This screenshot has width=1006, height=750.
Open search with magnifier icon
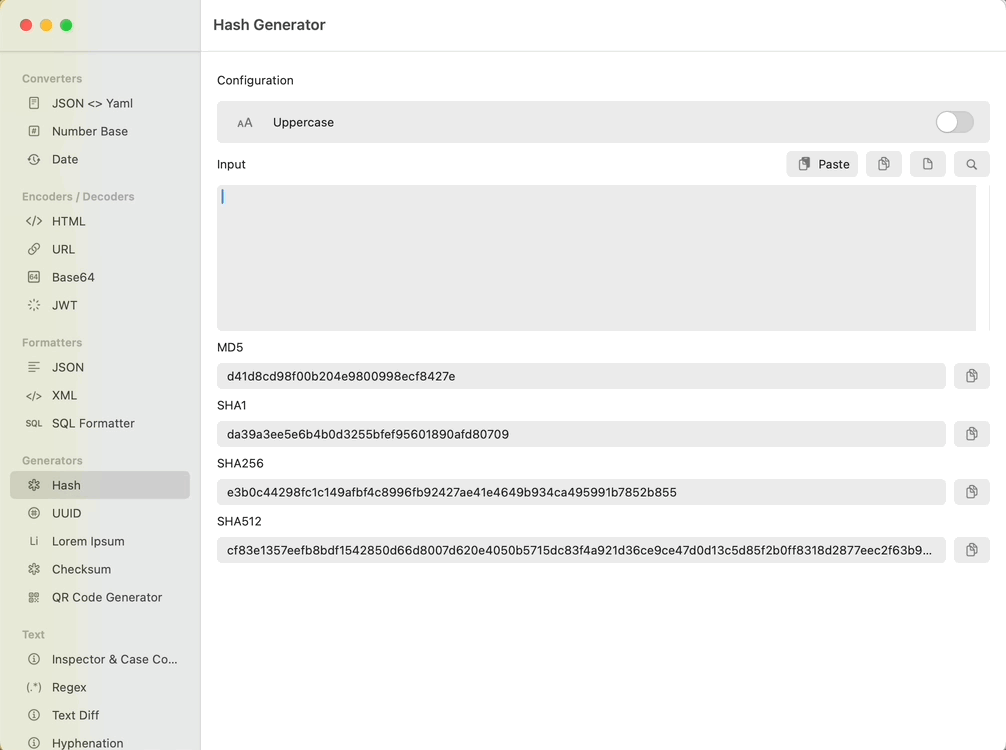pos(971,164)
